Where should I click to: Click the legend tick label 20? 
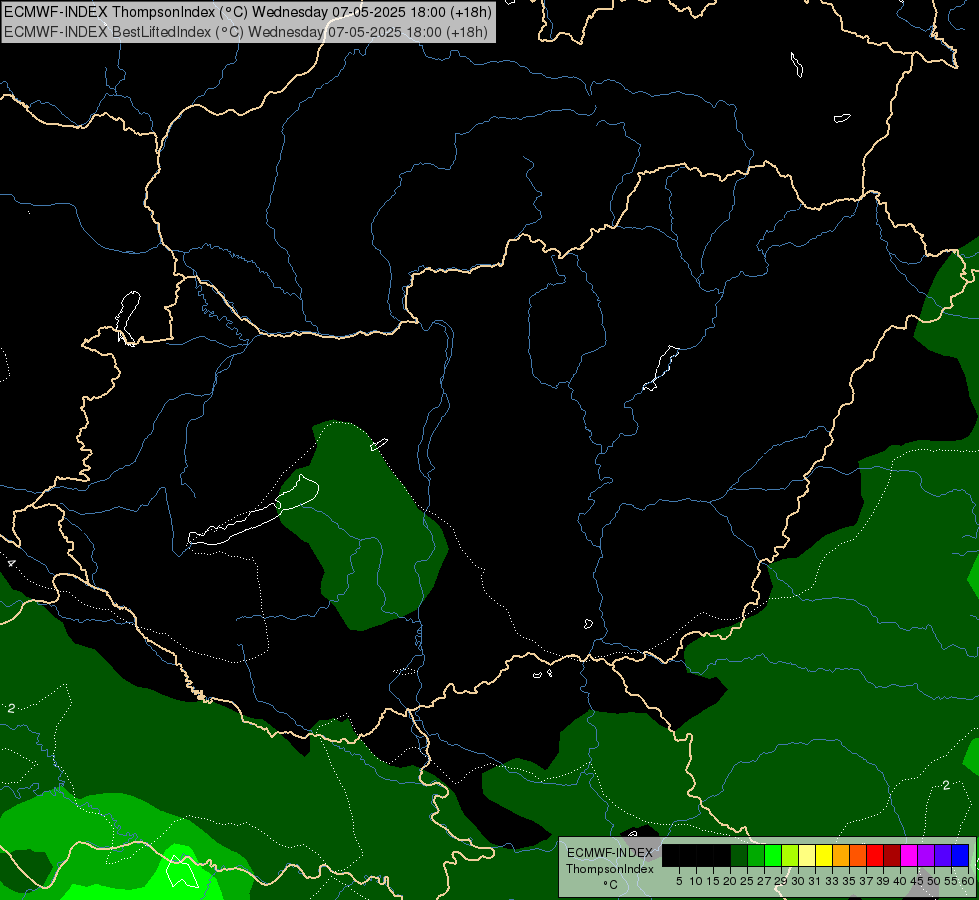730,881
